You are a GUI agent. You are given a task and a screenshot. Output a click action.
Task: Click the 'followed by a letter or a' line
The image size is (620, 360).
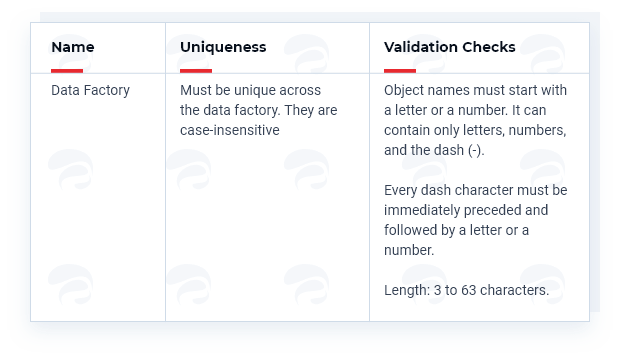456,230
